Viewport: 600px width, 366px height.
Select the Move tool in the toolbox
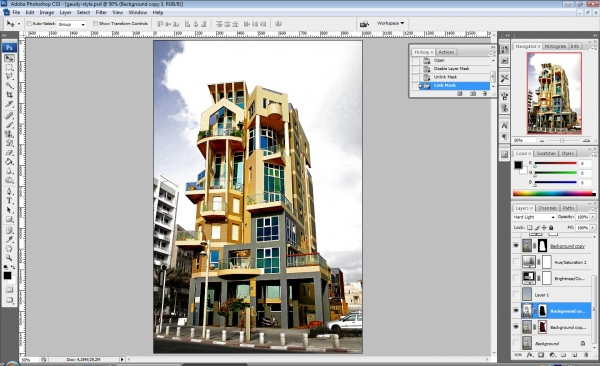[9, 58]
